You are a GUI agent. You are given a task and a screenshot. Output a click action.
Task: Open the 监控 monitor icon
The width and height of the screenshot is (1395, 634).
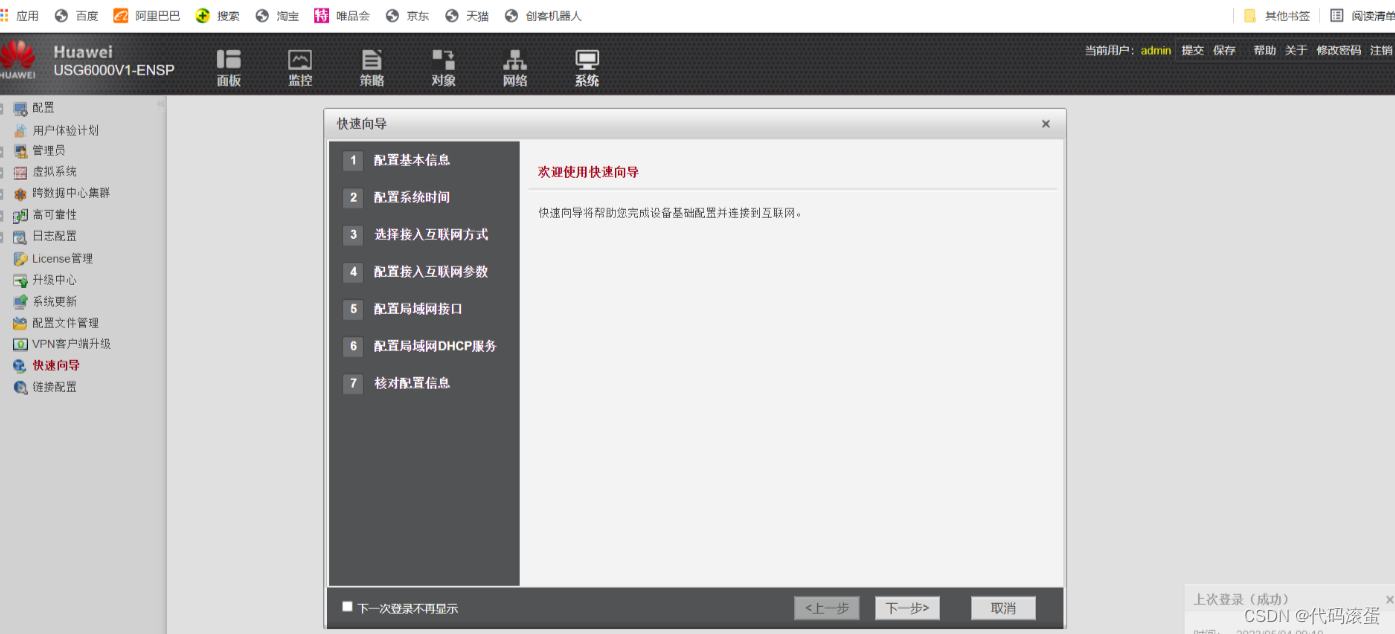tap(300, 60)
